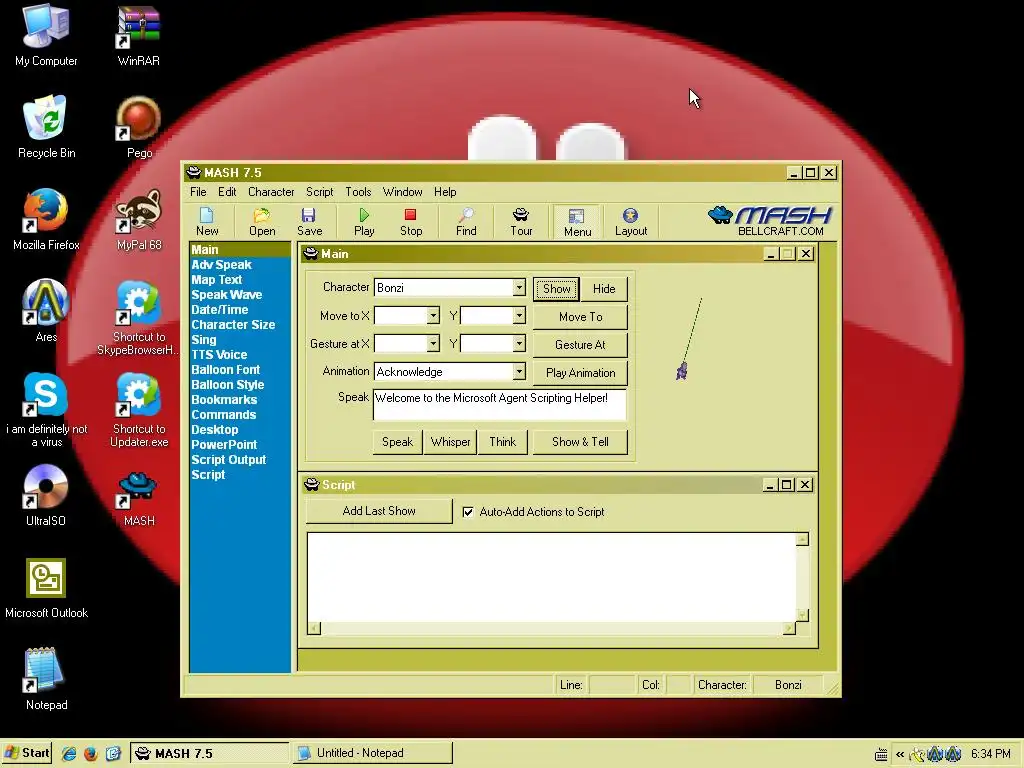Launch the Tour toolbar icon
The height and width of the screenshot is (768, 1024).
521,221
